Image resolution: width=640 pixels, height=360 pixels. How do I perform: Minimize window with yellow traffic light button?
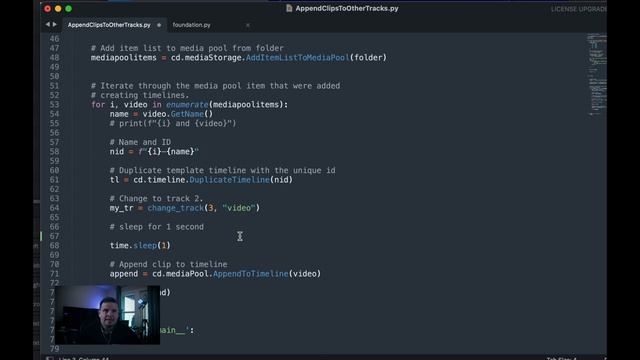[58, 9]
